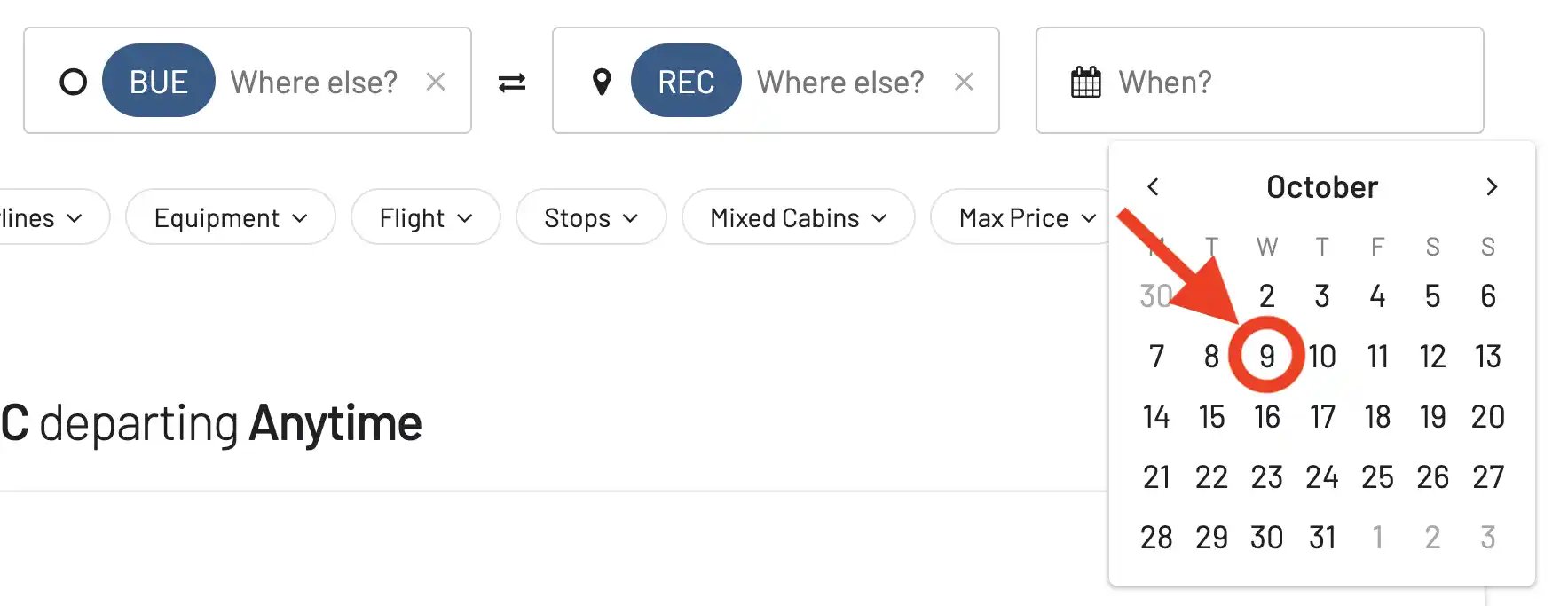Open the Stops filter dropdown
This screenshot has height=606, width=1568.
(591, 217)
